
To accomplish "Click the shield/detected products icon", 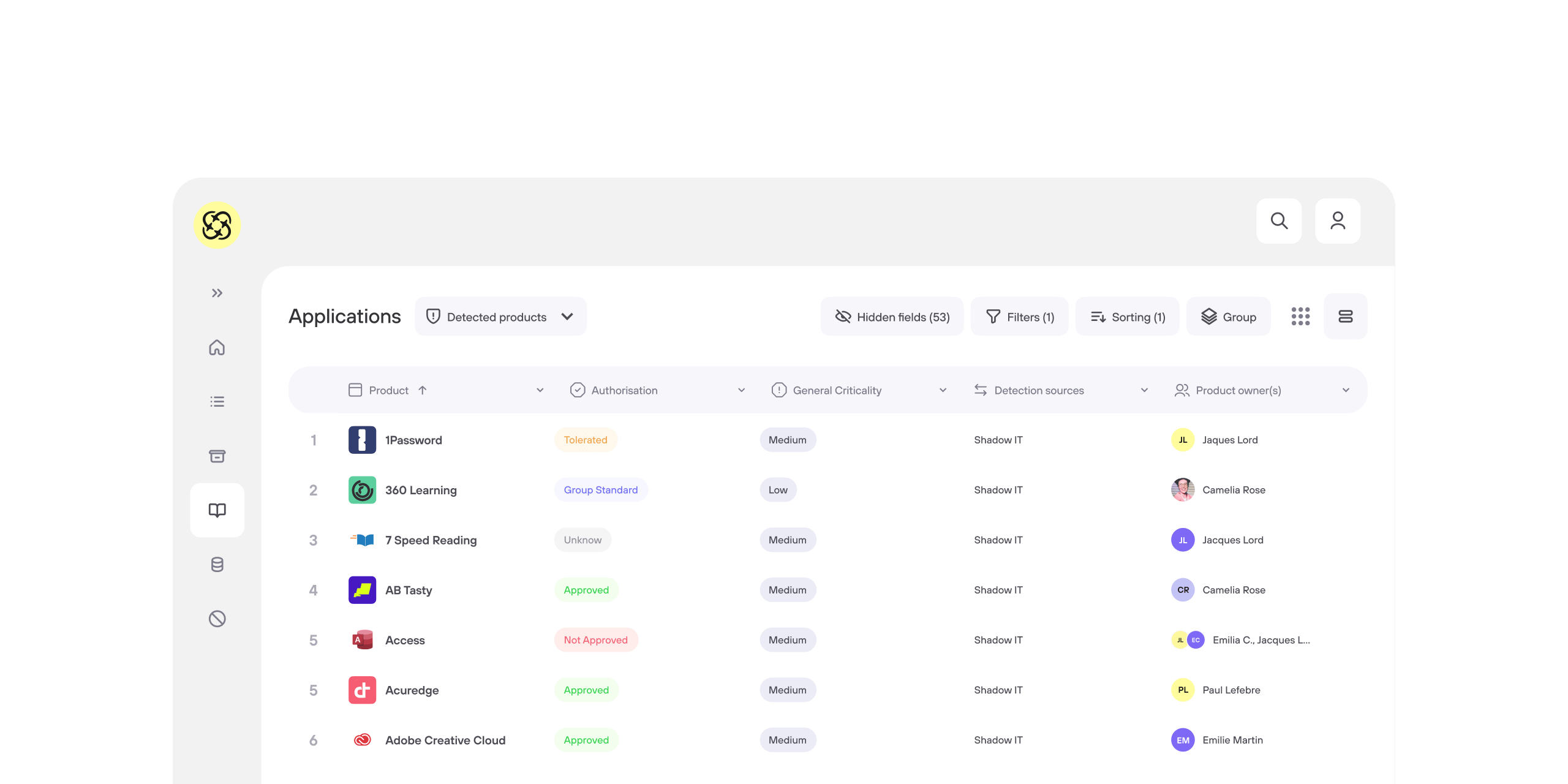I will [432, 316].
